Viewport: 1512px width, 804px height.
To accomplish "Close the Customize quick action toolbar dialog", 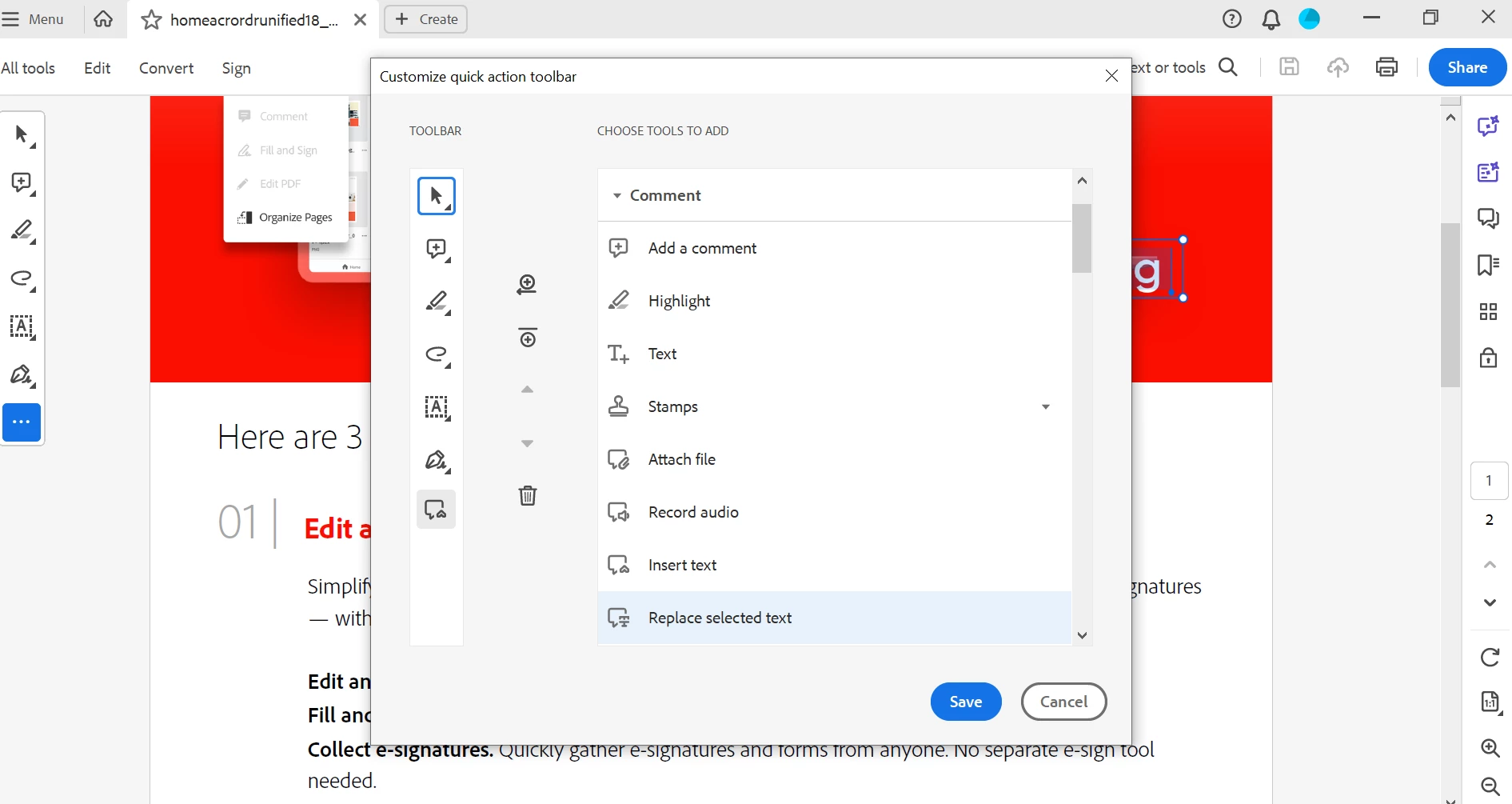I will (1111, 76).
